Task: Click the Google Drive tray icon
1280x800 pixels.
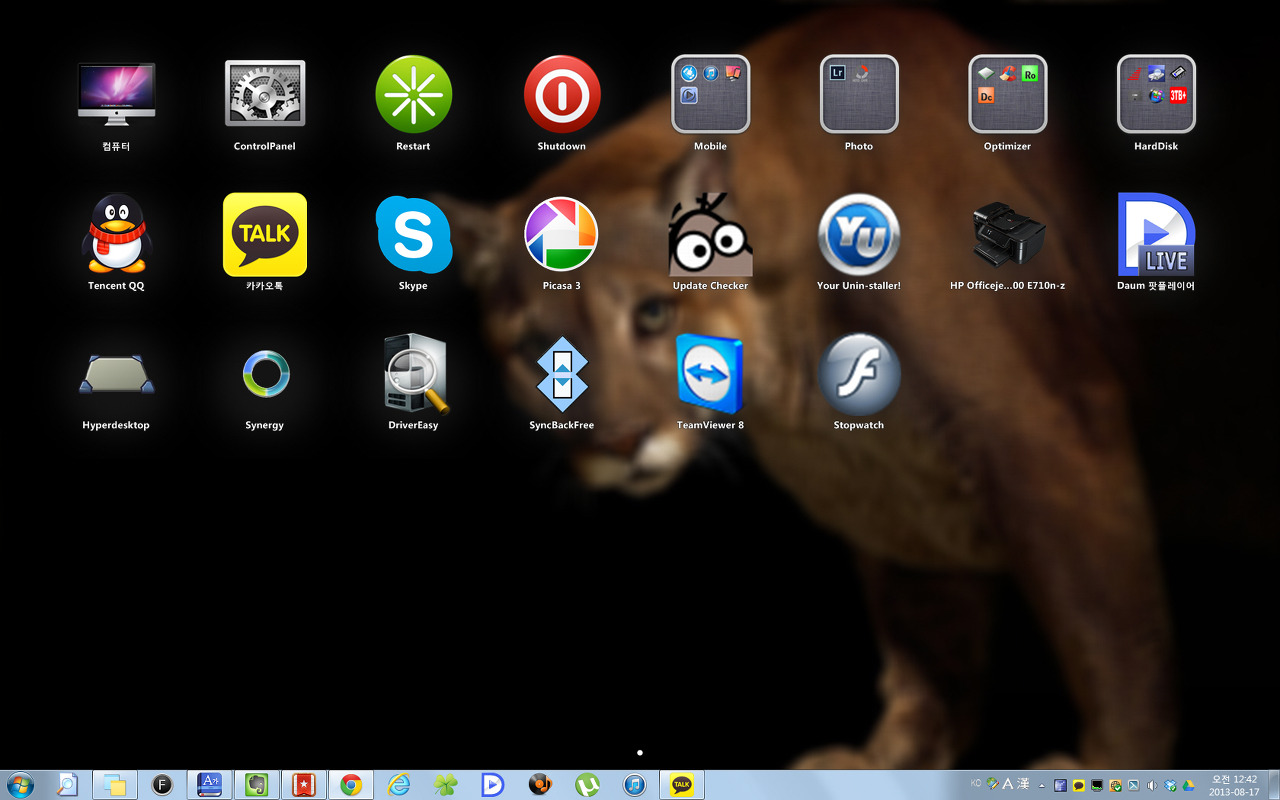Action: tap(1189, 786)
